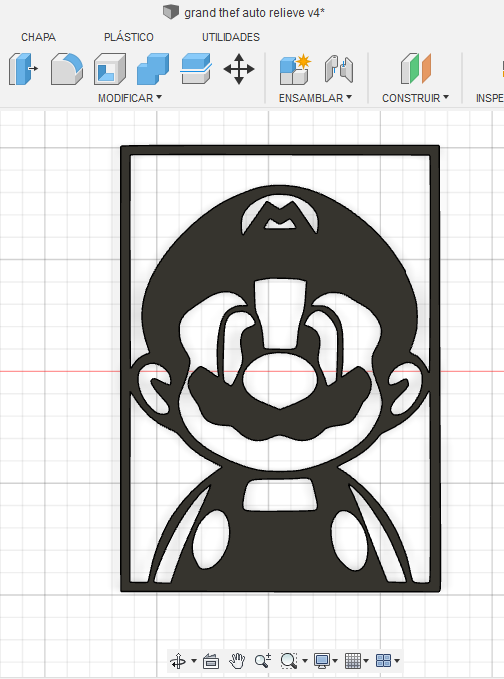The height and width of the screenshot is (679, 504).
Task: Click the Zoom Window icon
Action: [288, 661]
